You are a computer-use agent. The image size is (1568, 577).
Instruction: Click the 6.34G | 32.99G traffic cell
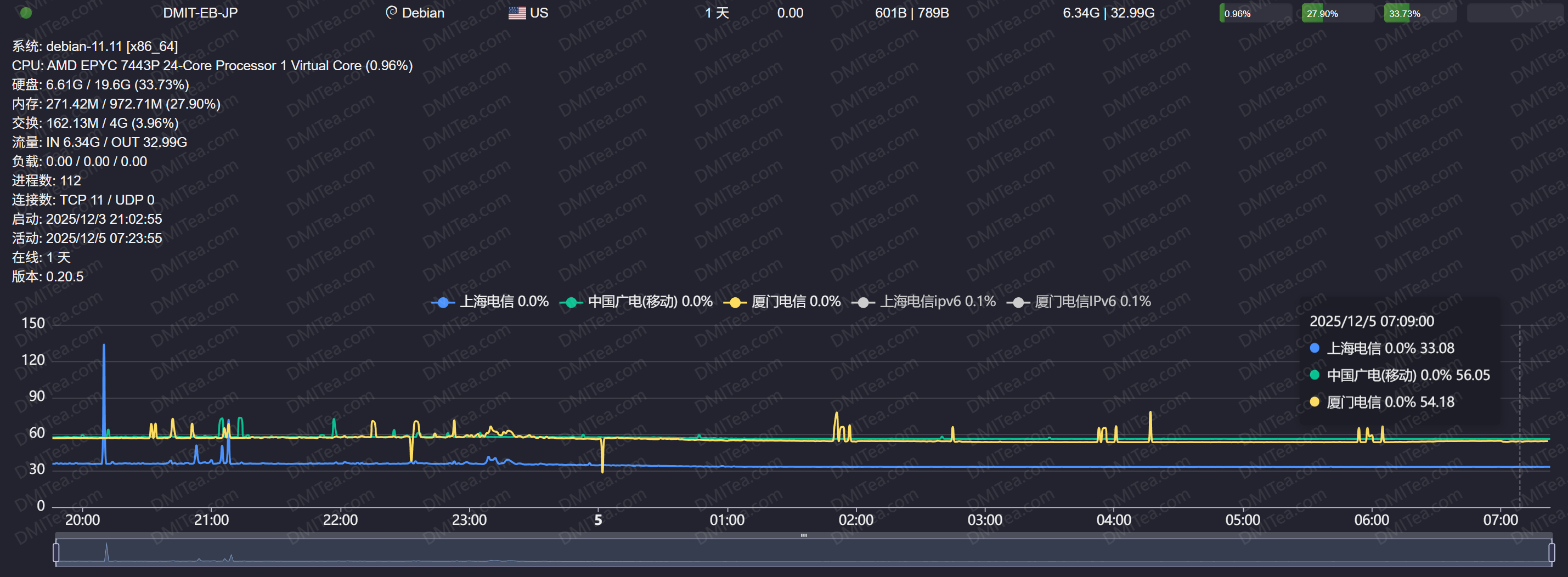pos(1108,13)
